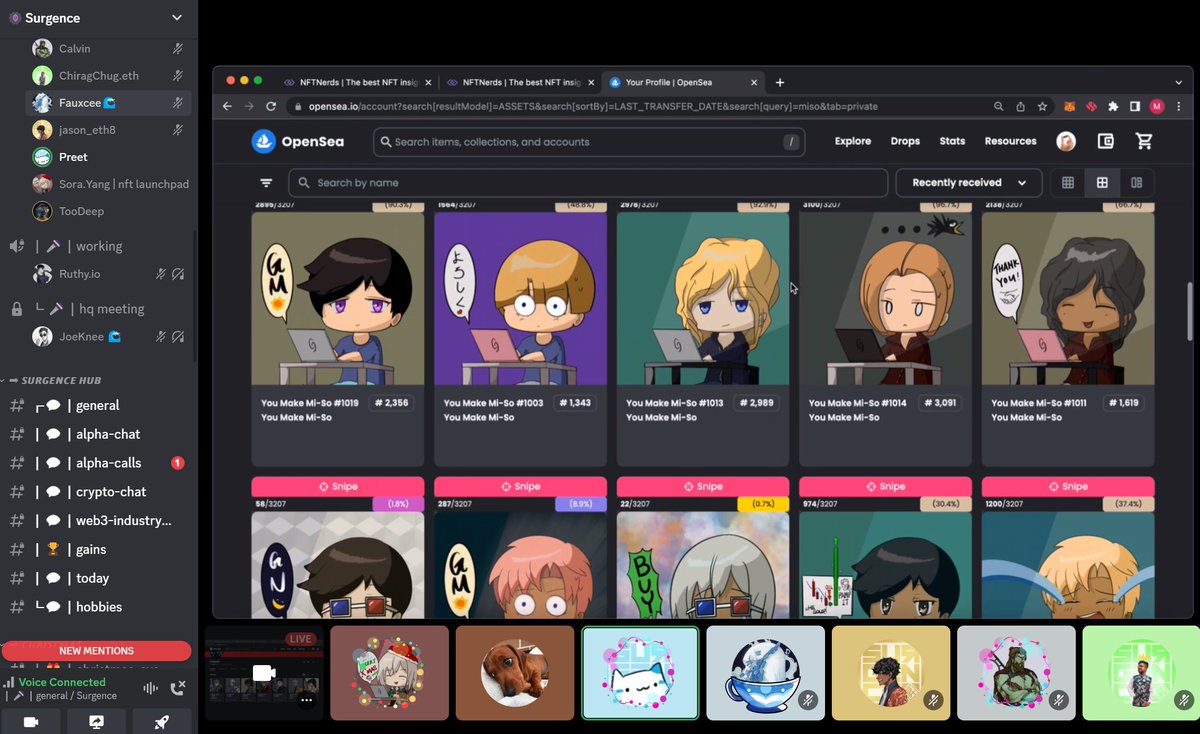The image size is (1200, 734).
Task: Open the Recently received sort dropdown
Action: [x=969, y=183]
